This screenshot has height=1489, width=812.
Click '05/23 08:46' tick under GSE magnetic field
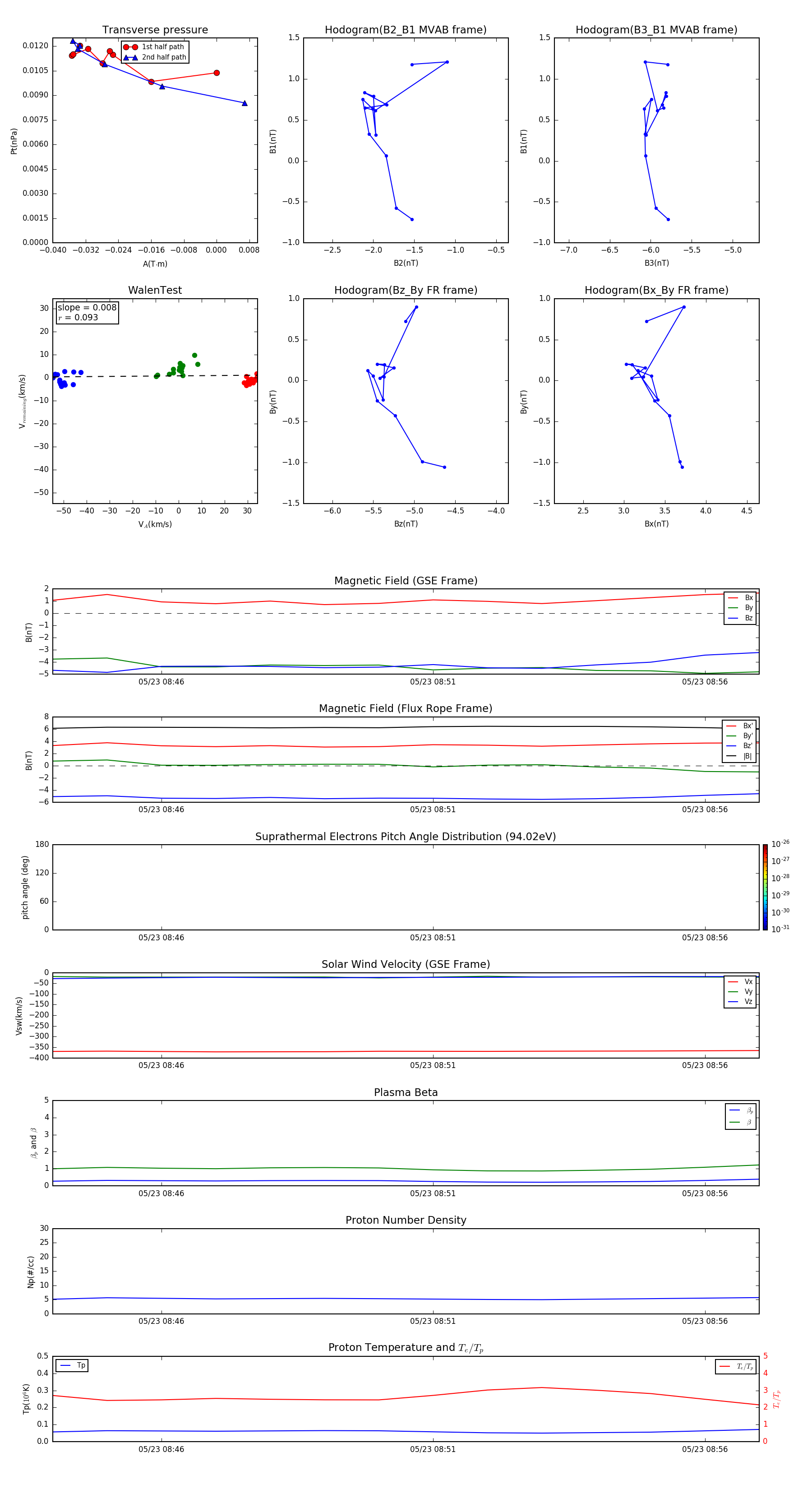point(161,682)
